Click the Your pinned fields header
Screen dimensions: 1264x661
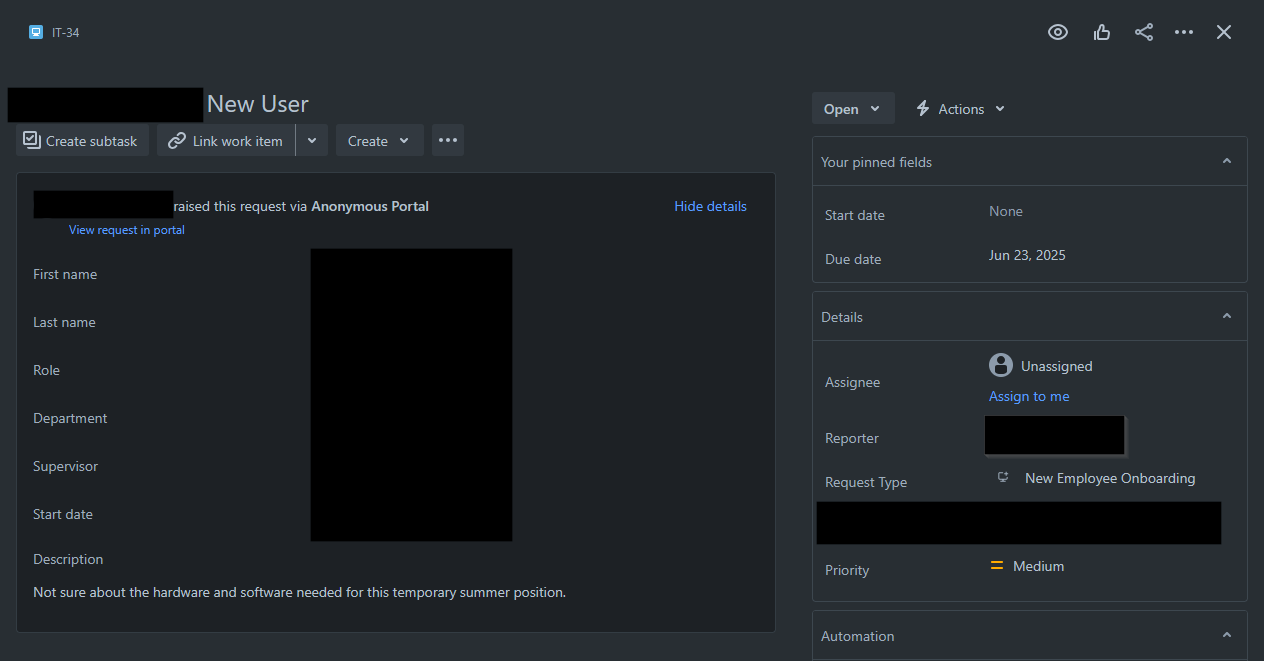tap(1029, 161)
